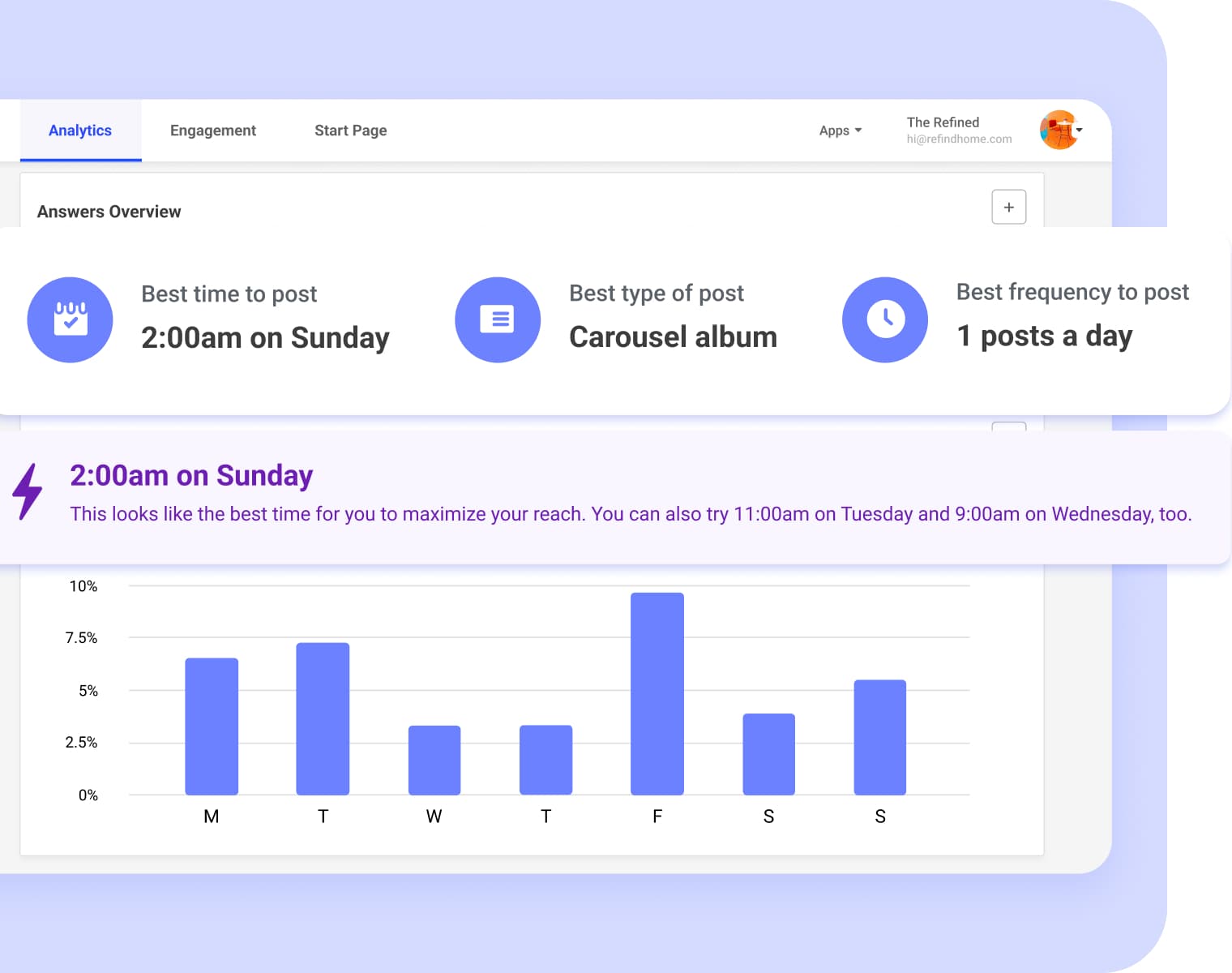The width and height of the screenshot is (1232, 973).
Task: Click the F day label
Action: [657, 817]
